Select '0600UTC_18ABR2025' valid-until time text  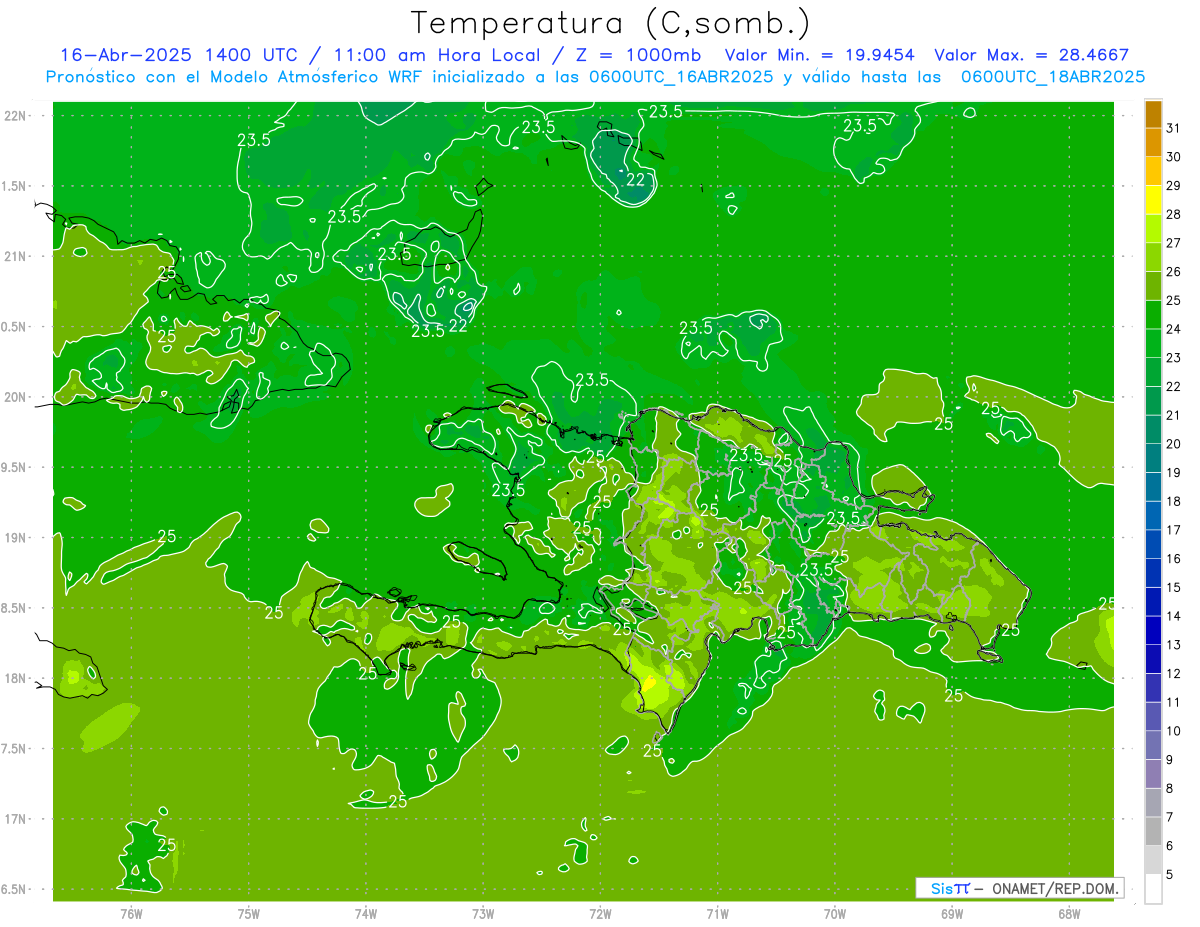click(x=1053, y=77)
